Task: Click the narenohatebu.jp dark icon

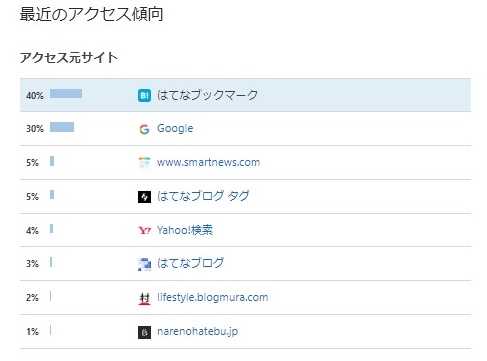Action: click(144, 332)
